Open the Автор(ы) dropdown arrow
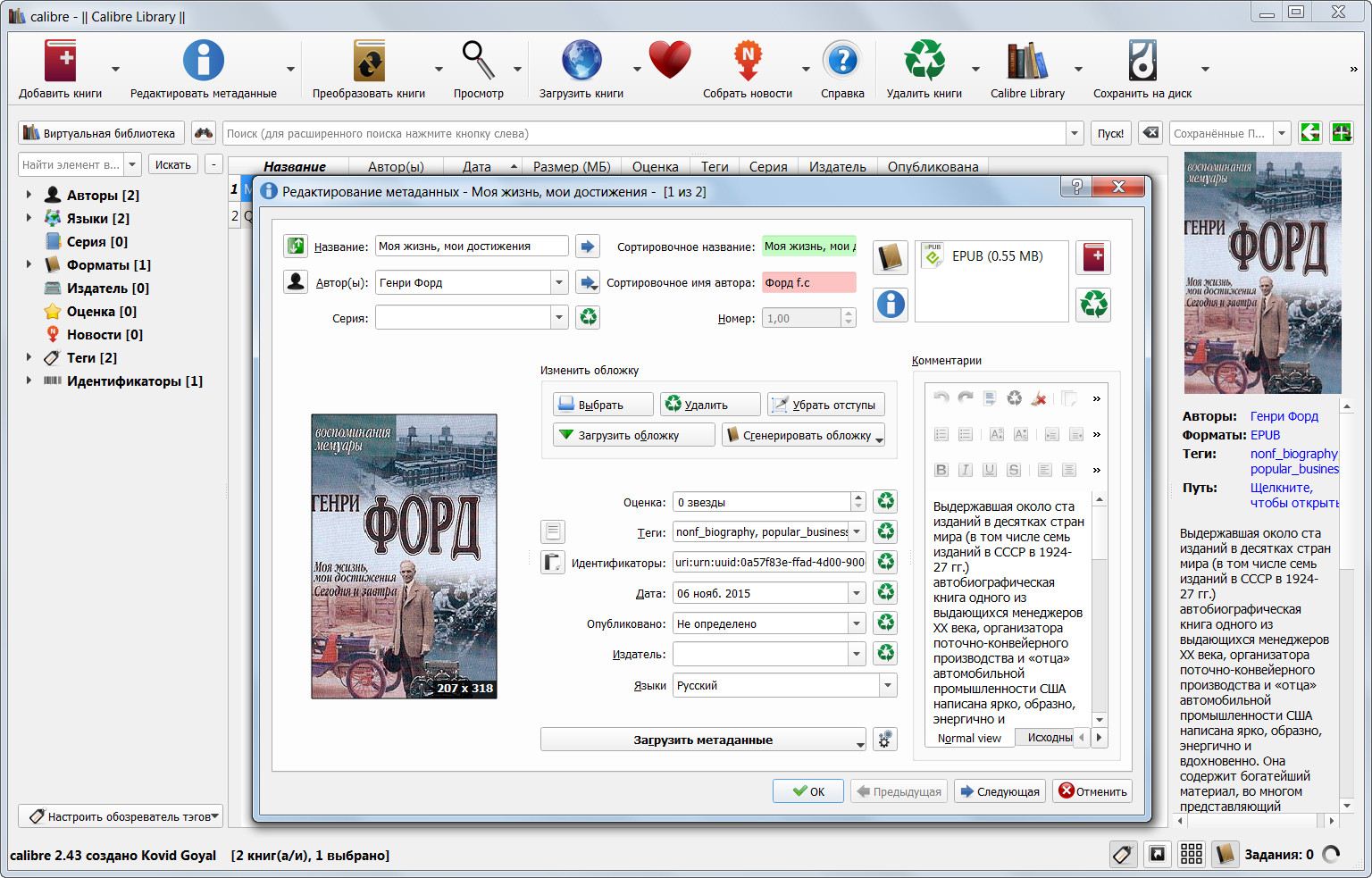 pyautogui.click(x=559, y=282)
